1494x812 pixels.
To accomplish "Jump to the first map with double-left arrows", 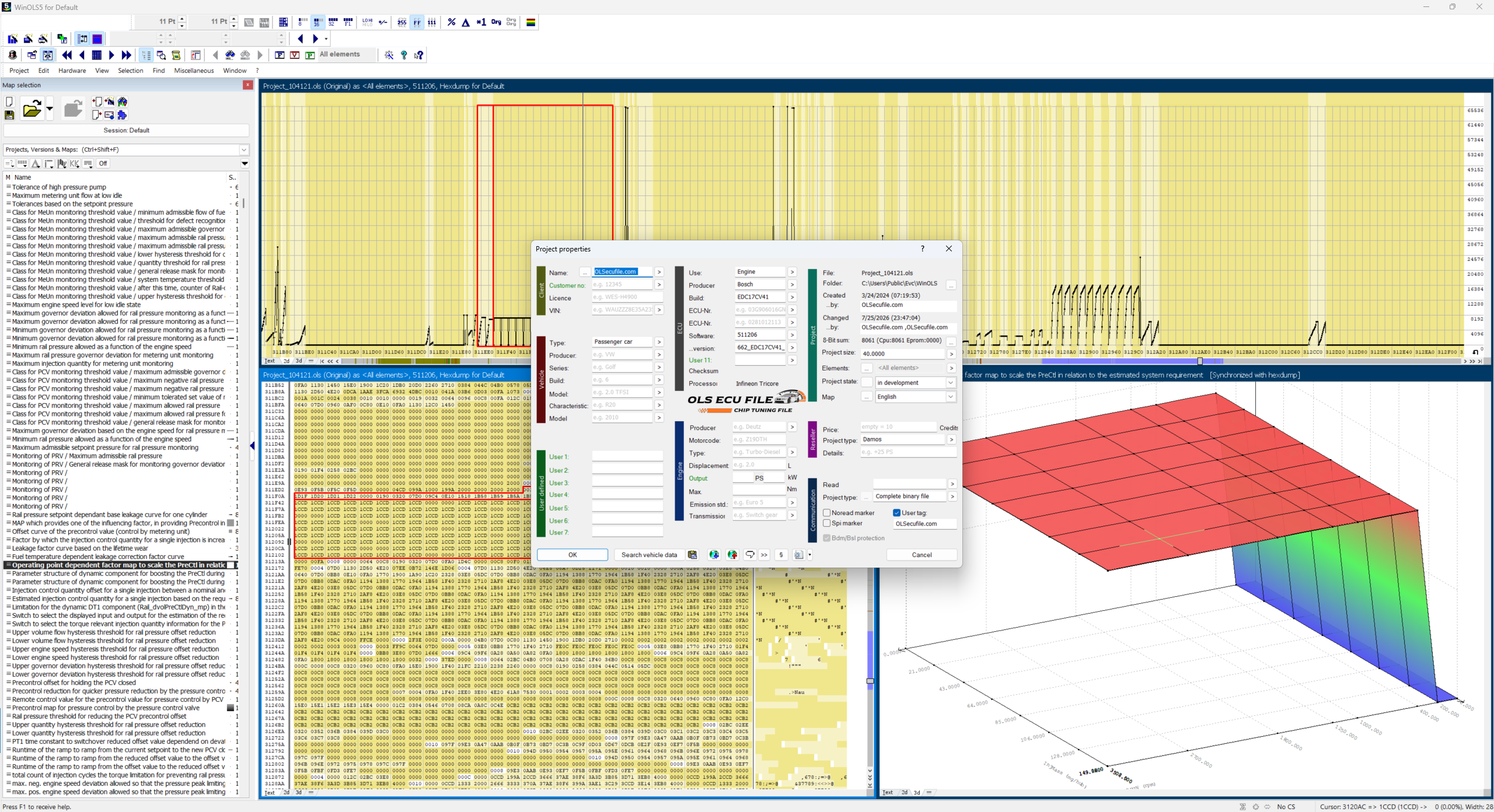I will 67,55.
